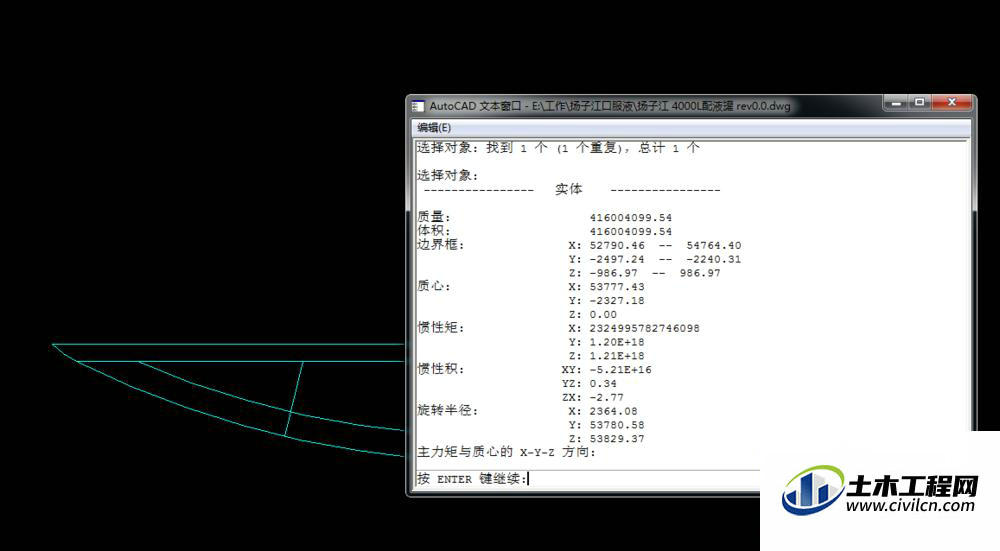Maximize the AutoCAD 文本窗口
This screenshot has height=551, width=1000.
[920, 102]
